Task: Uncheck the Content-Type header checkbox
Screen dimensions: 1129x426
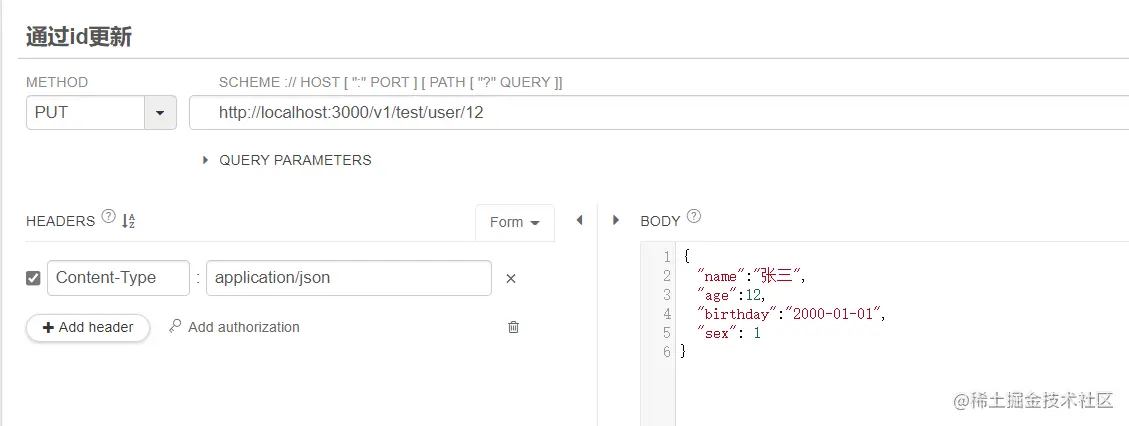Action: click(x=33, y=278)
